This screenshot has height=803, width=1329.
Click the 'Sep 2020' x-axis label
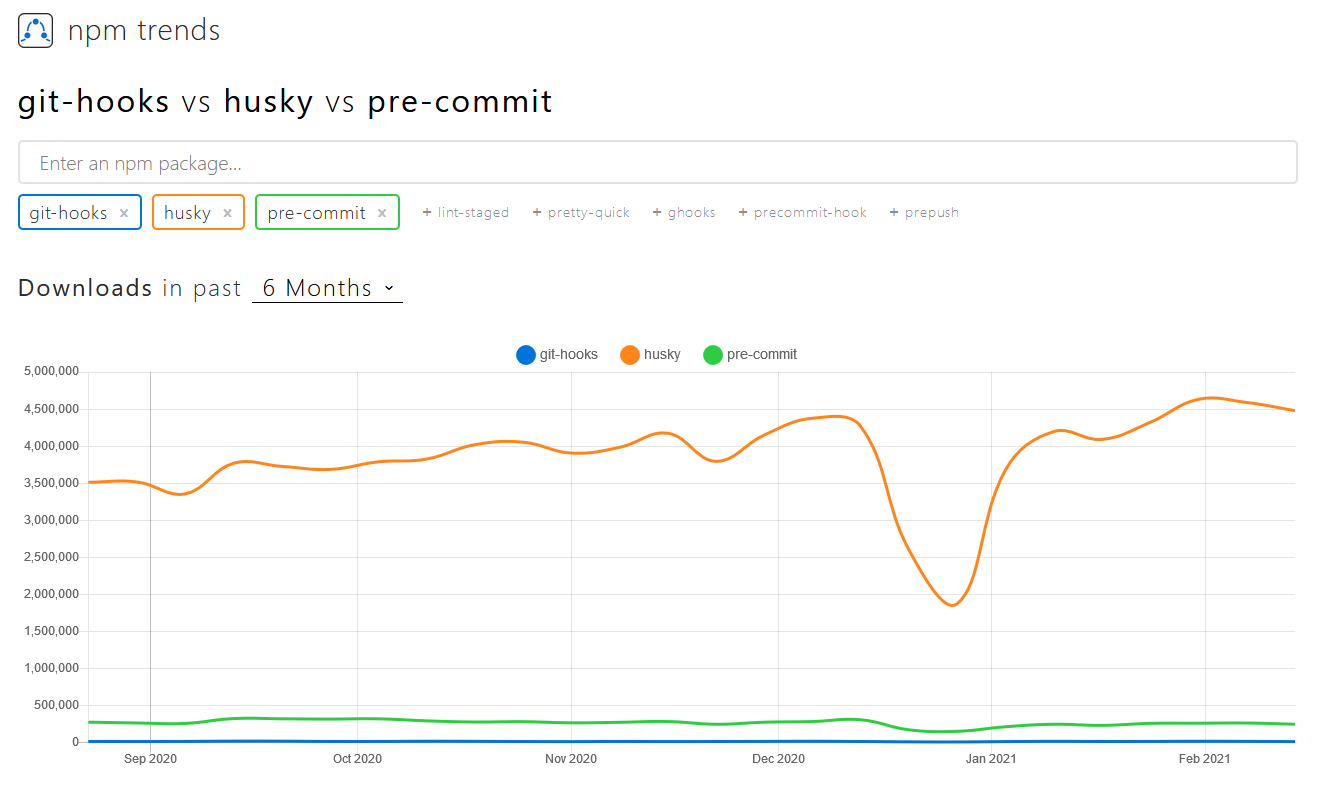pos(150,759)
